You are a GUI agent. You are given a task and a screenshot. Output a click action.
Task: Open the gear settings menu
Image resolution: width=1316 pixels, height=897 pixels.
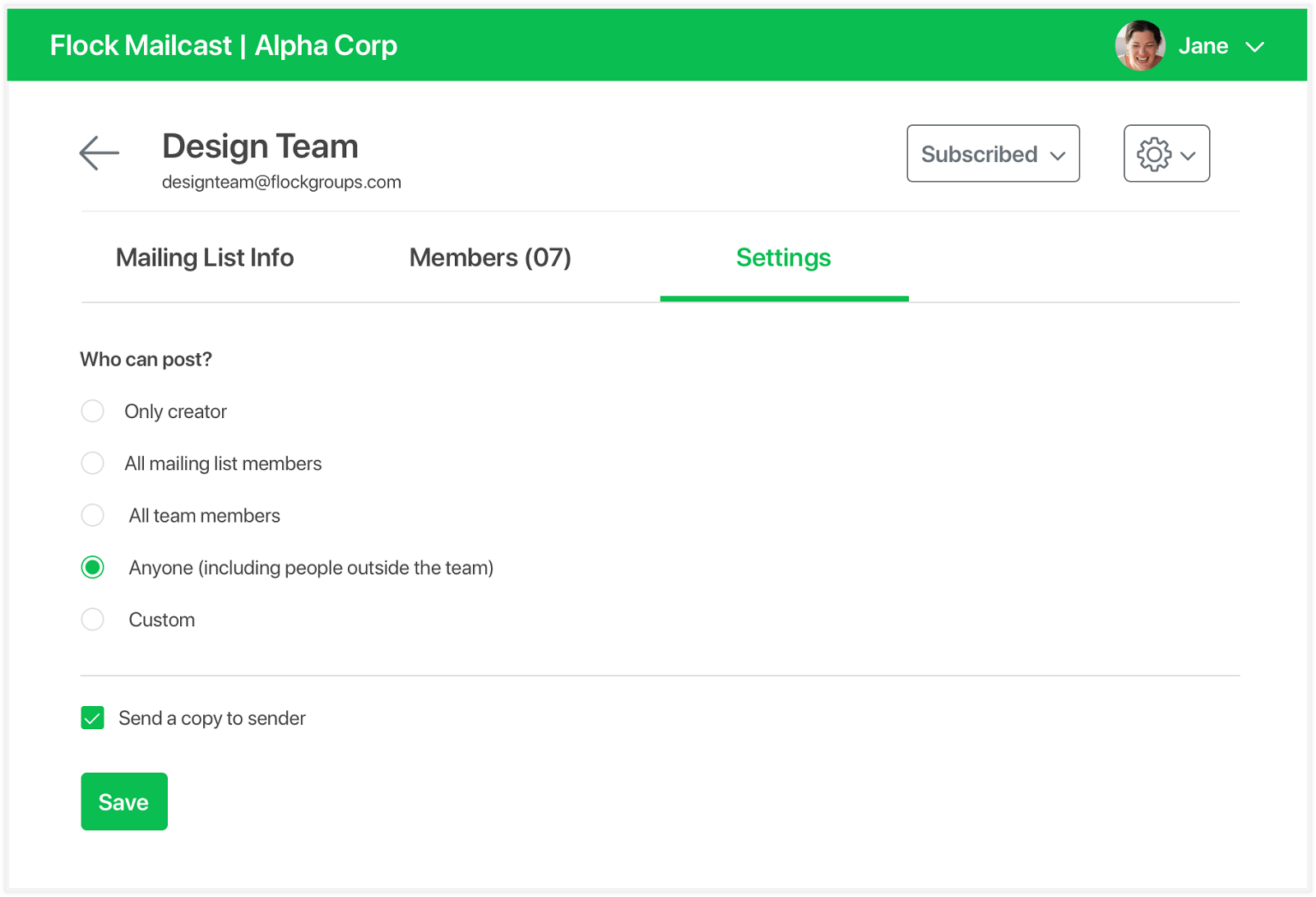pos(1166,154)
